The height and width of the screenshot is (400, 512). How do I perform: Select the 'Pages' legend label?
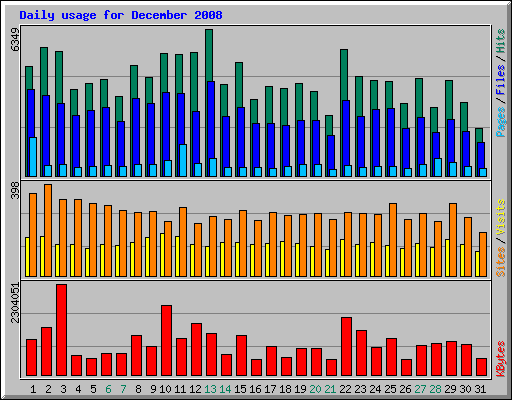pos(500,122)
